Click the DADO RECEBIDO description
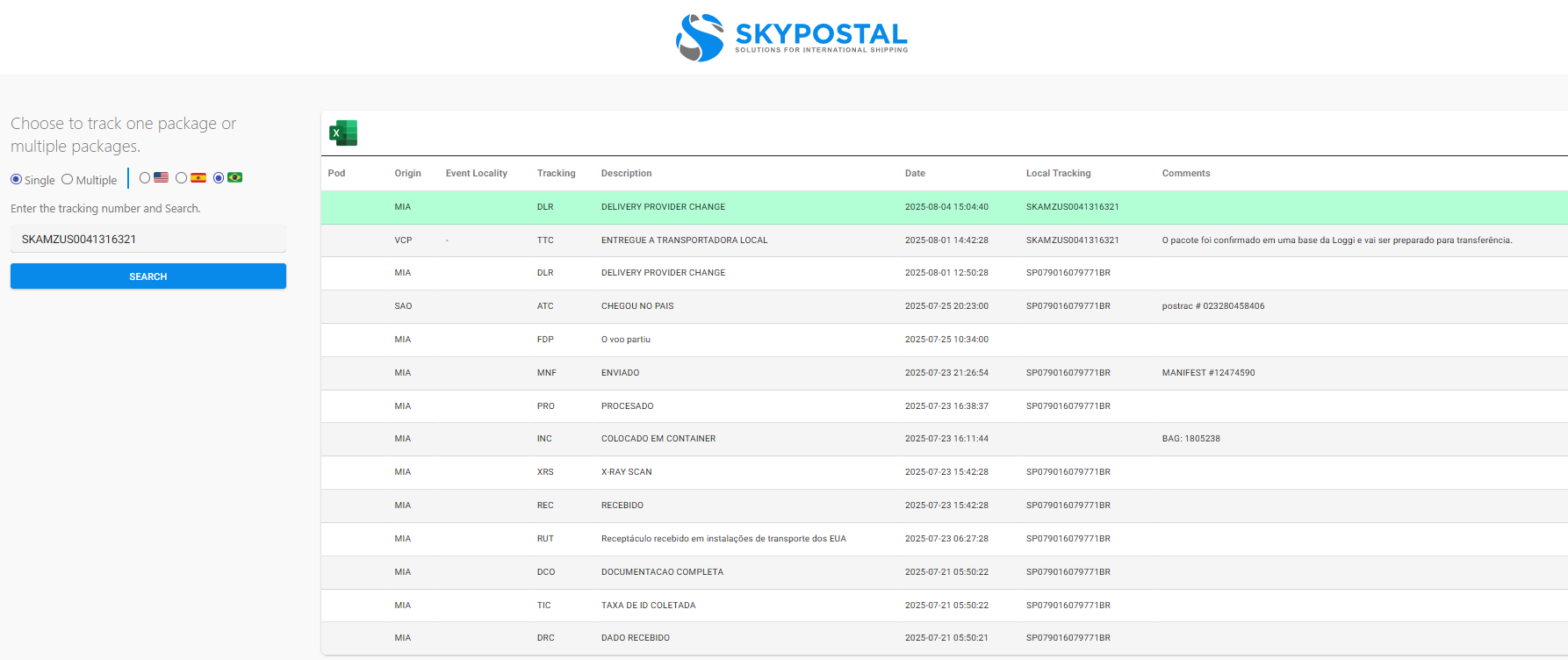The width and height of the screenshot is (1568, 660). 635,638
